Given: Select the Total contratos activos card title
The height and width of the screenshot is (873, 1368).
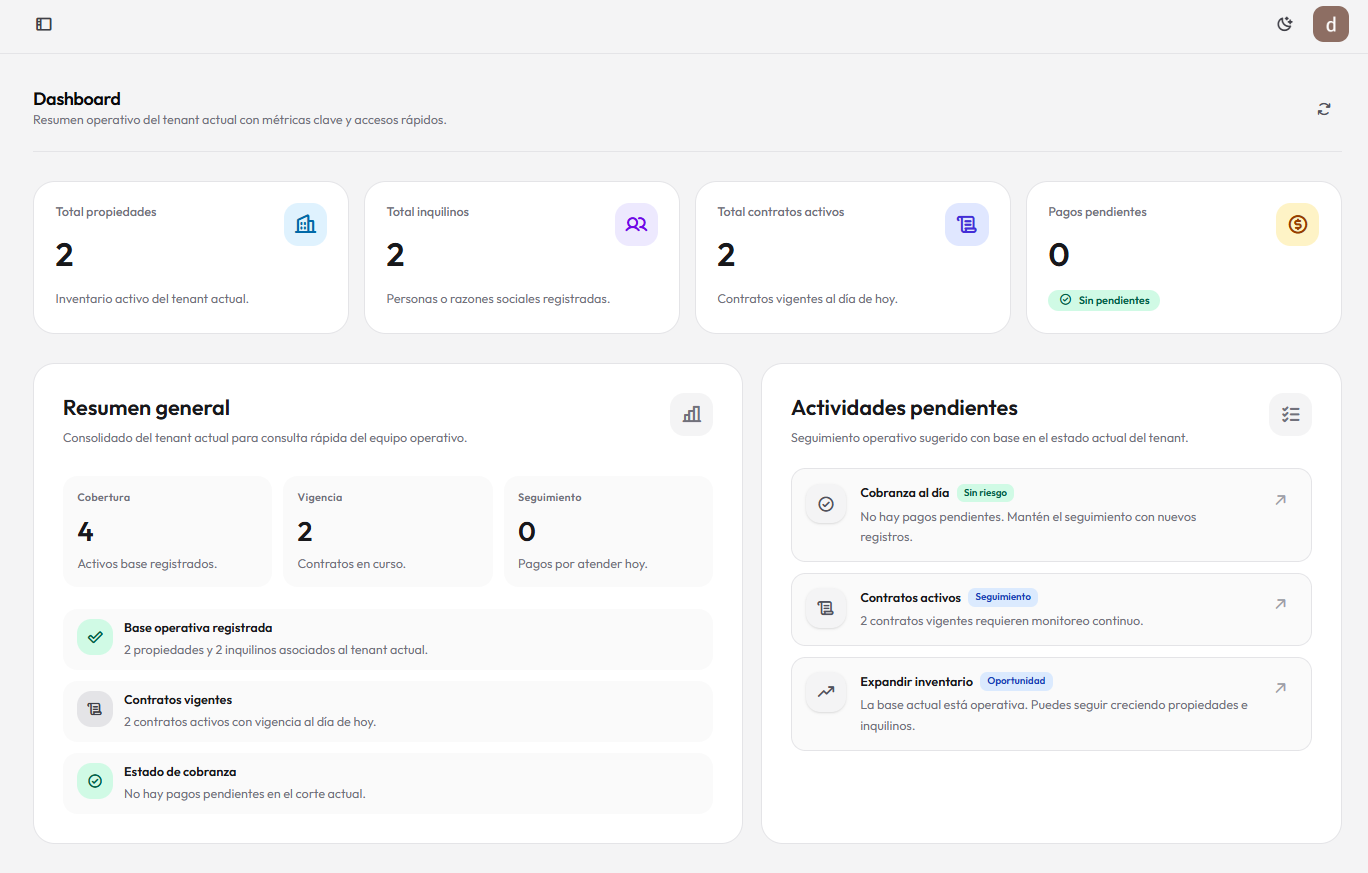Looking at the screenshot, I should [x=781, y=212].
